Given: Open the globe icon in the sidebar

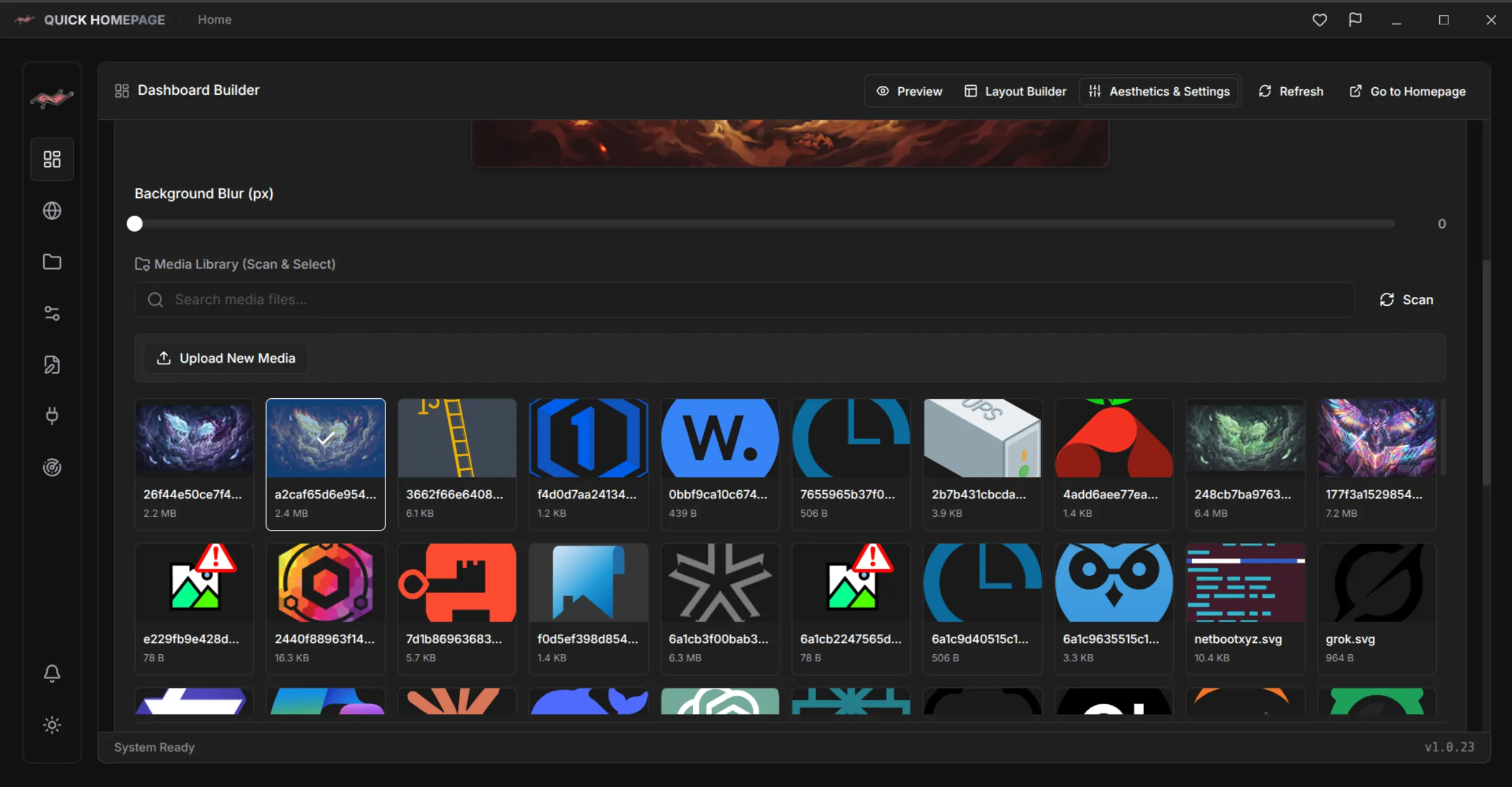Looking at the screenshot, I should [x=52, y=210].
